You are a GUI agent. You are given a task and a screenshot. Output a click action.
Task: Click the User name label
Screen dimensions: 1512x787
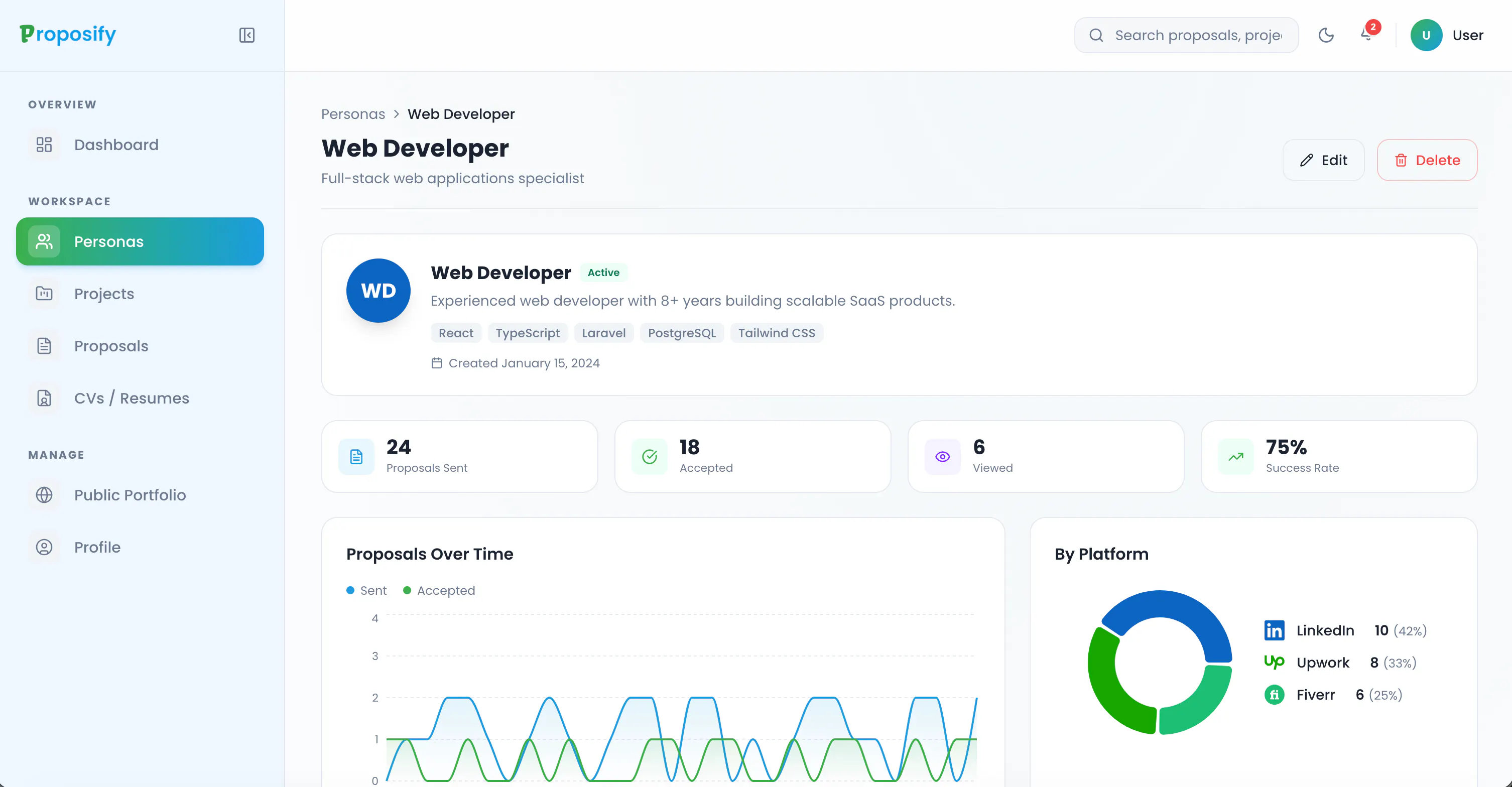pos(1467,35)
